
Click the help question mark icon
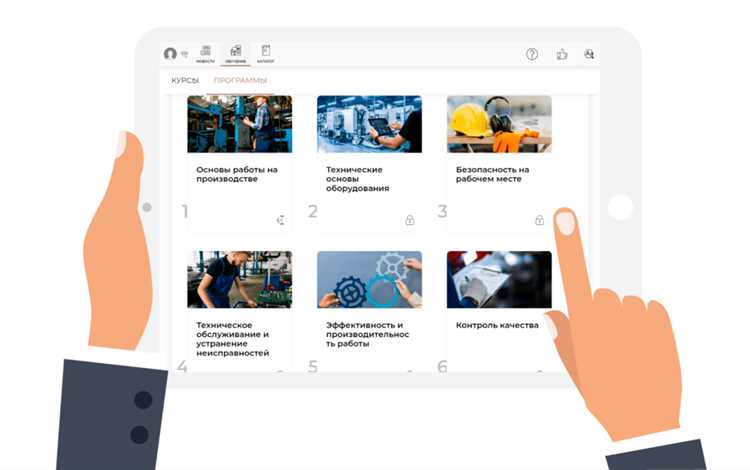click(x=532, y=54)
